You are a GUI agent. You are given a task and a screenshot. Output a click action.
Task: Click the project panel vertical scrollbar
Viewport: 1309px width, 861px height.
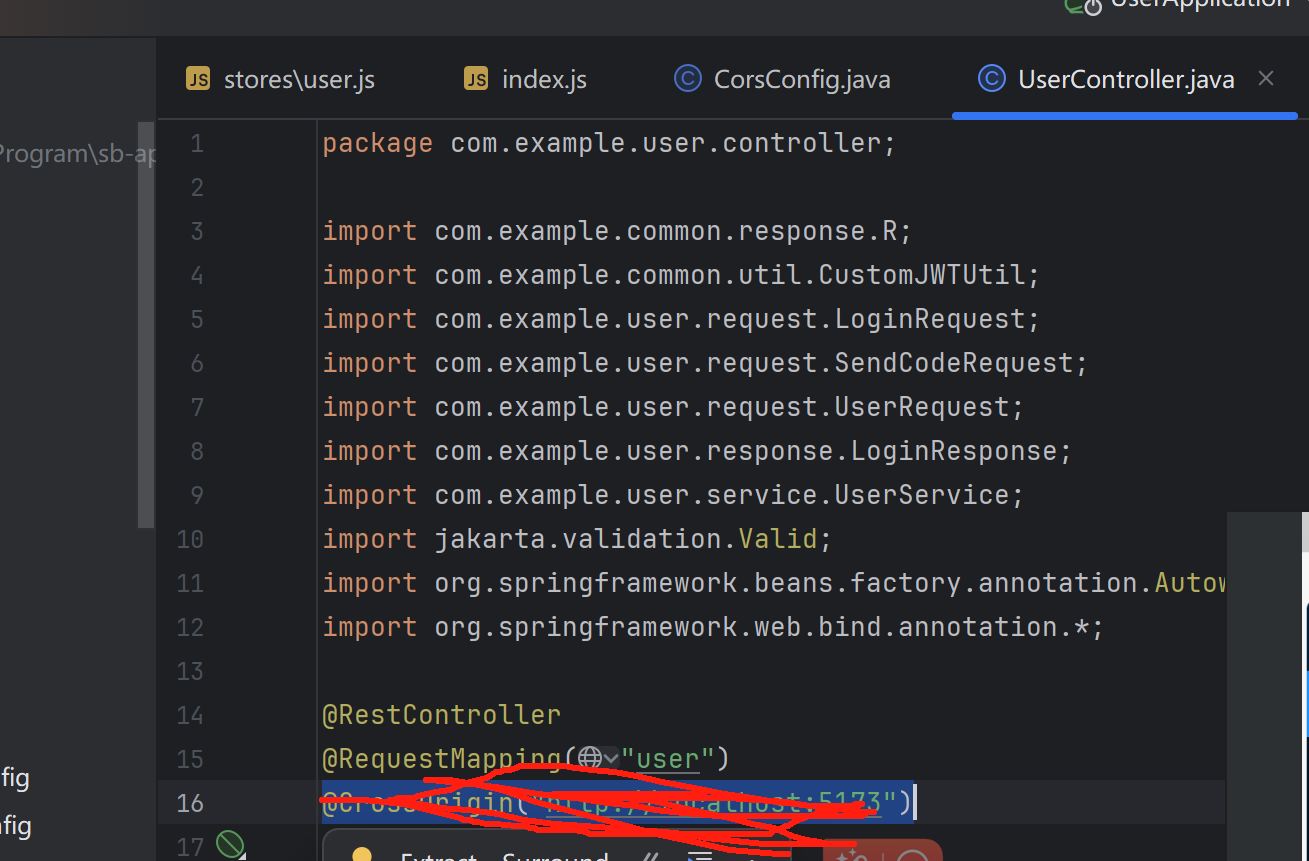click(x=146, y=325)
